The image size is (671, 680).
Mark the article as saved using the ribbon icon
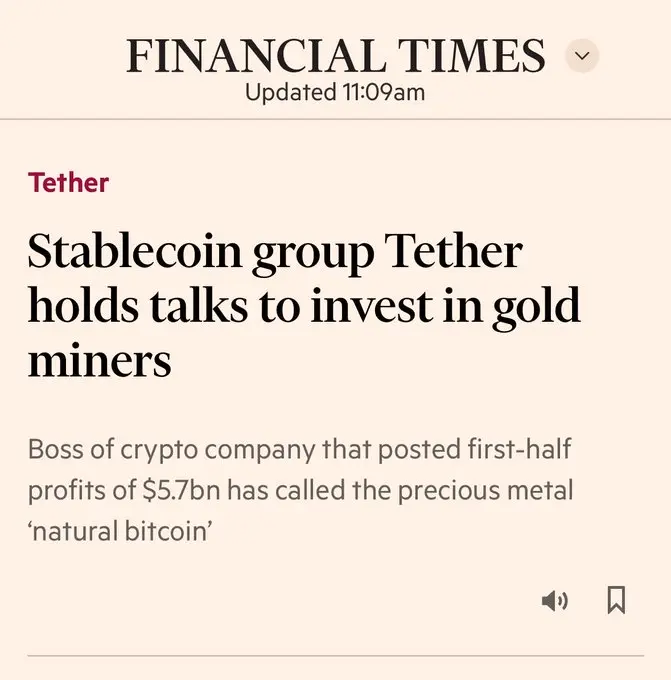tap(616, 600)
